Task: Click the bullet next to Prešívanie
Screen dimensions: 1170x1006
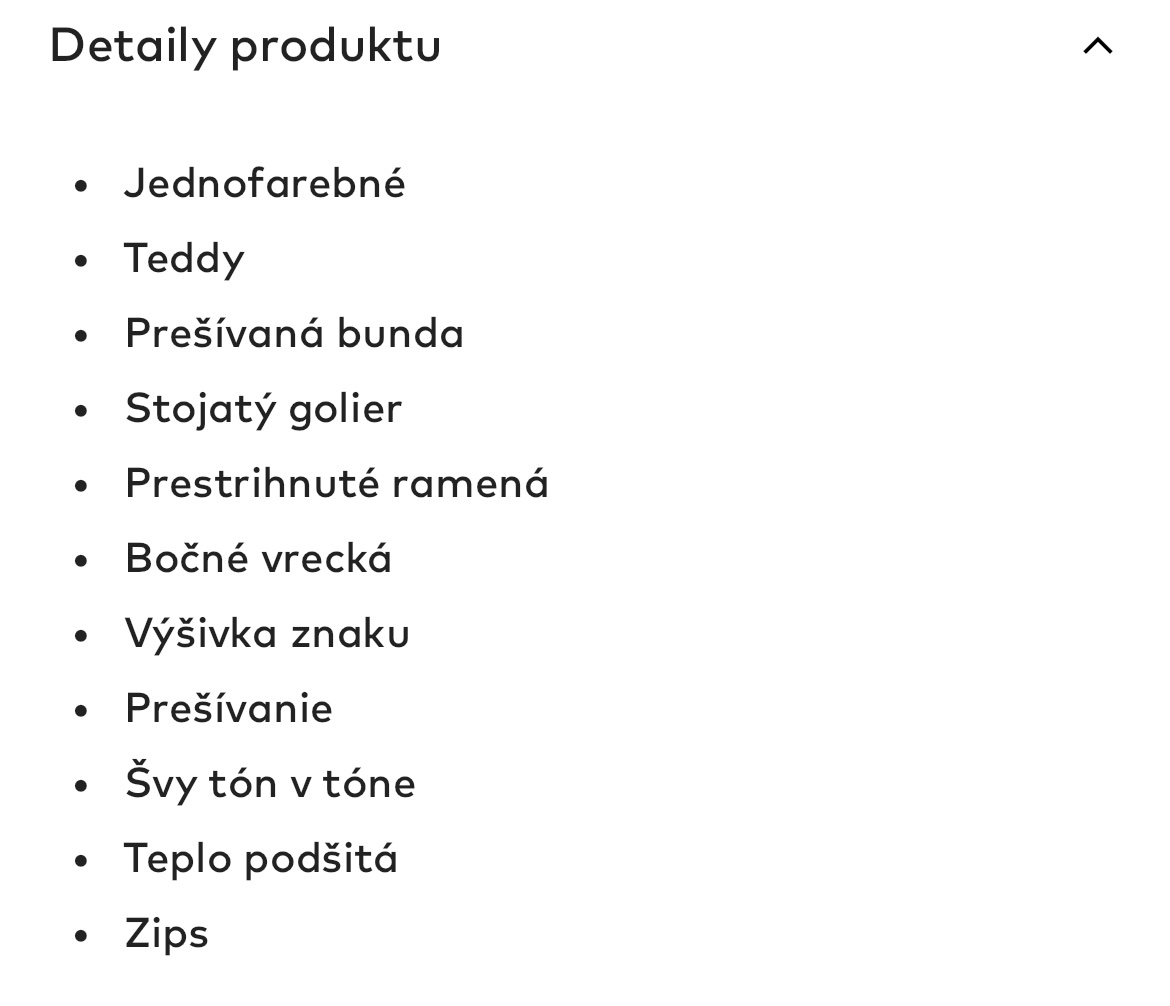Action: click(x=82, y=710)
